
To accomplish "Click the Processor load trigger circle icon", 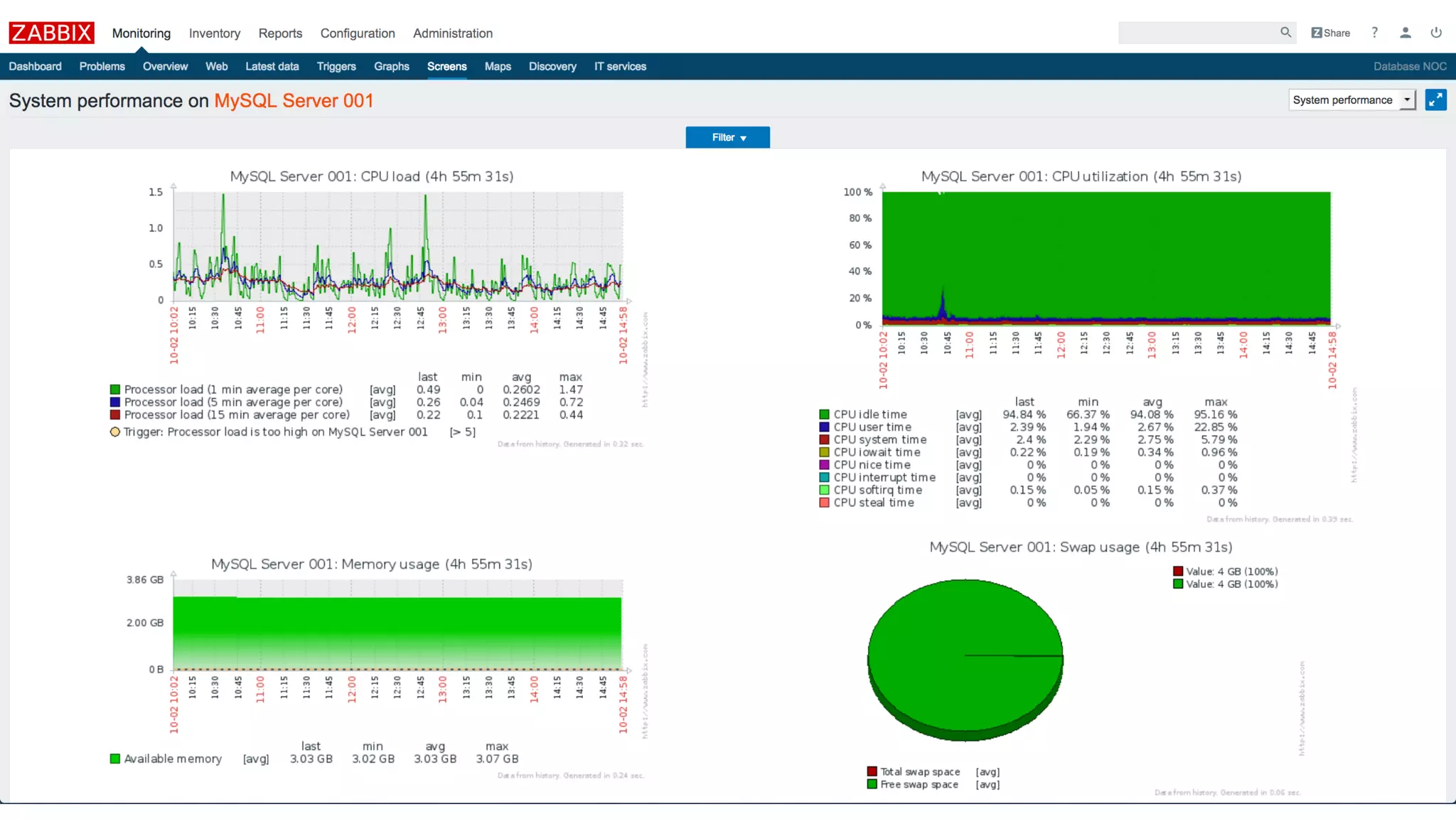I will coord(114,432).
